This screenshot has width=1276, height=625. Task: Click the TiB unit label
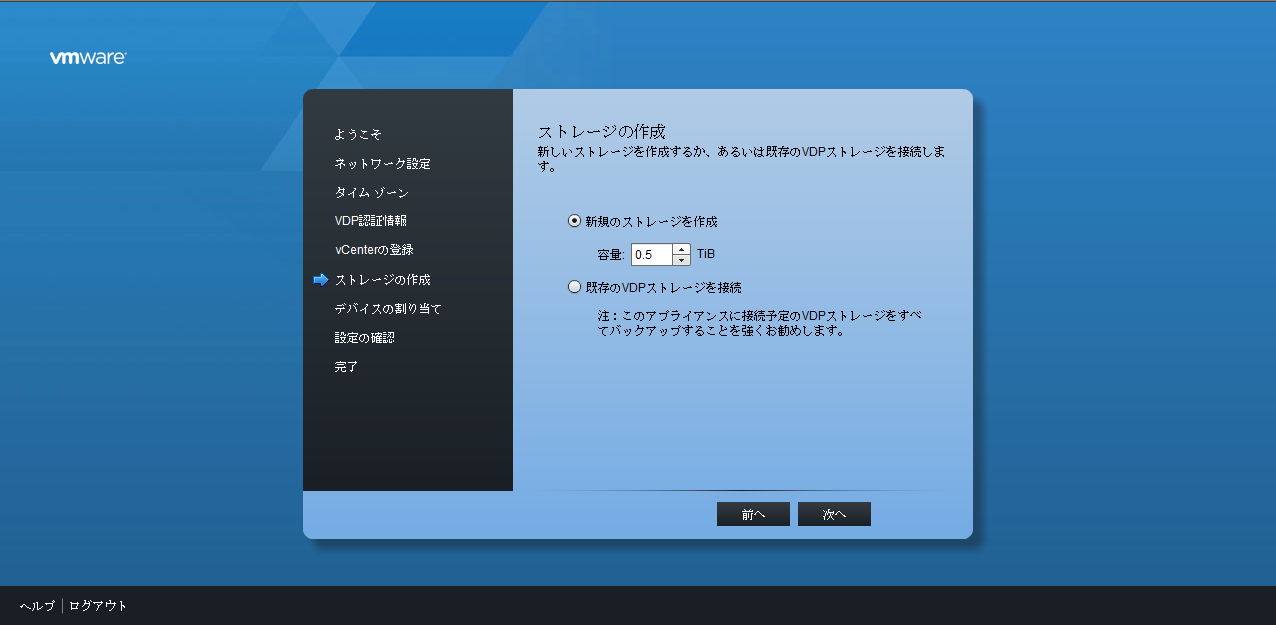pyautogui.click(x=706, y=254)
